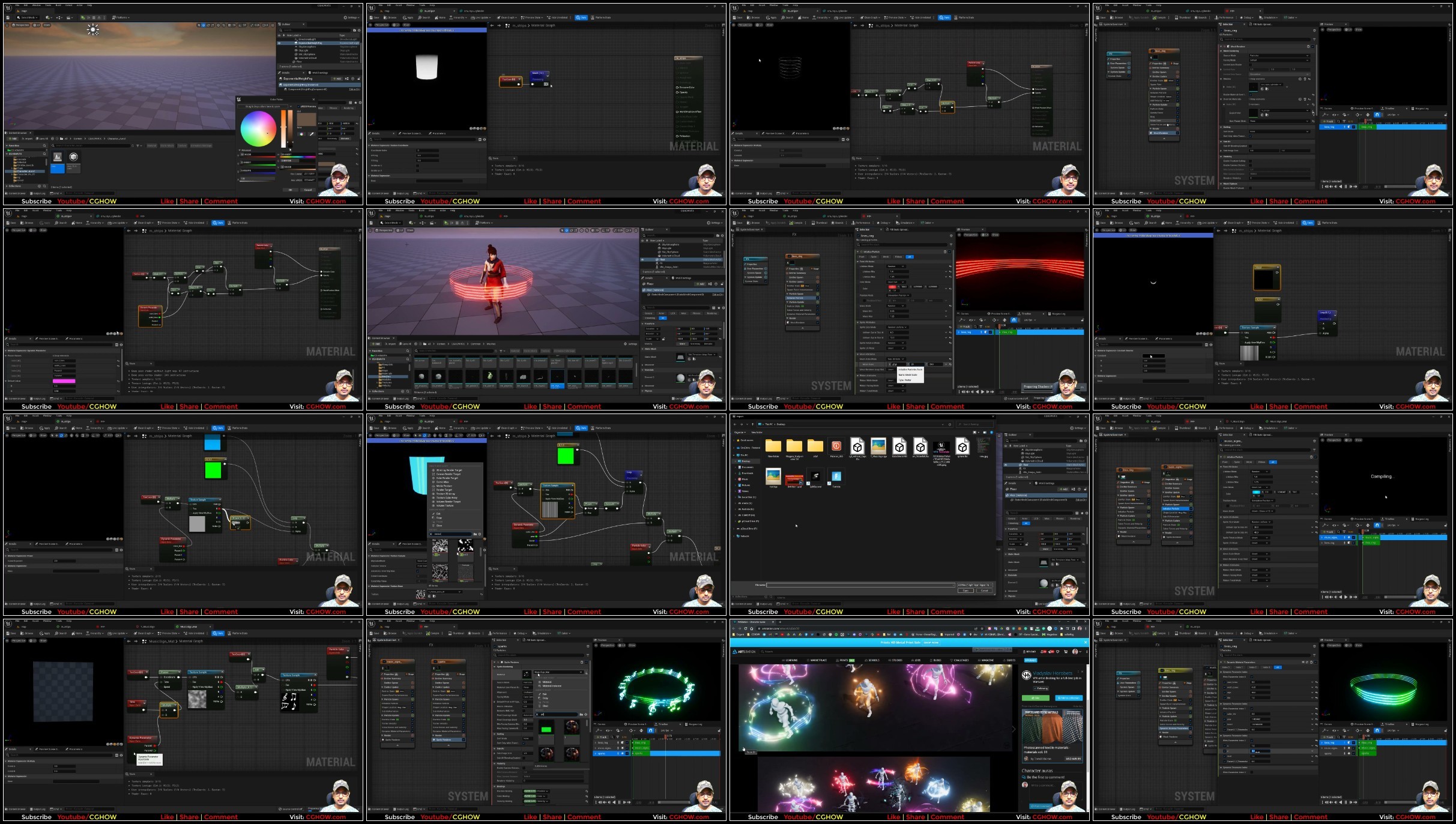
Task: Toggle the music_signs emitter checkbox in Compiling window
Action: click(1221, 441)
